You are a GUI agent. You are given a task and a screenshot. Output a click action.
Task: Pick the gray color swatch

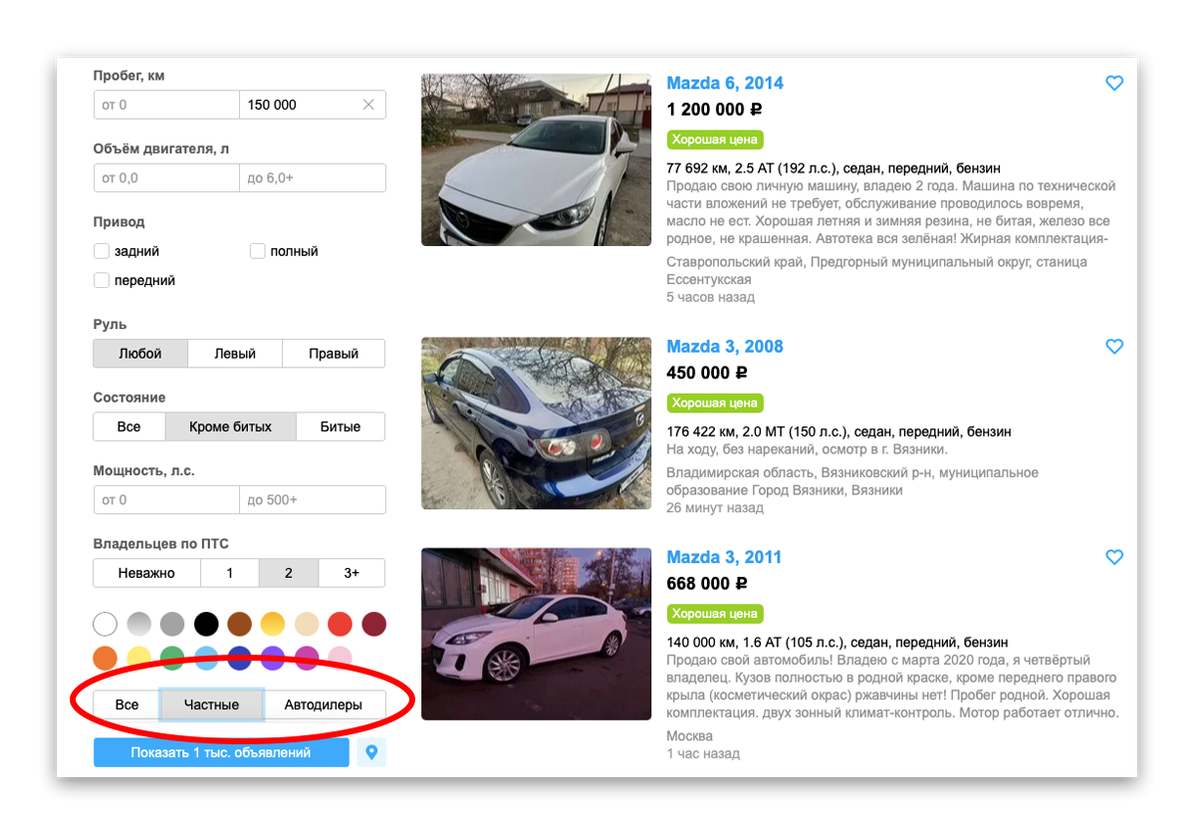(173, 625)
